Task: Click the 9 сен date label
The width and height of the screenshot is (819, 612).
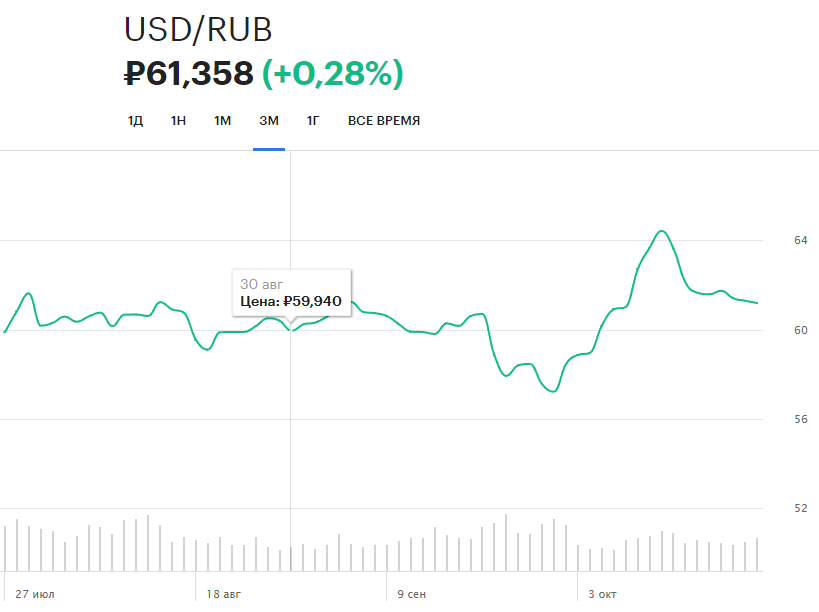Action: (x=411, y=594)
